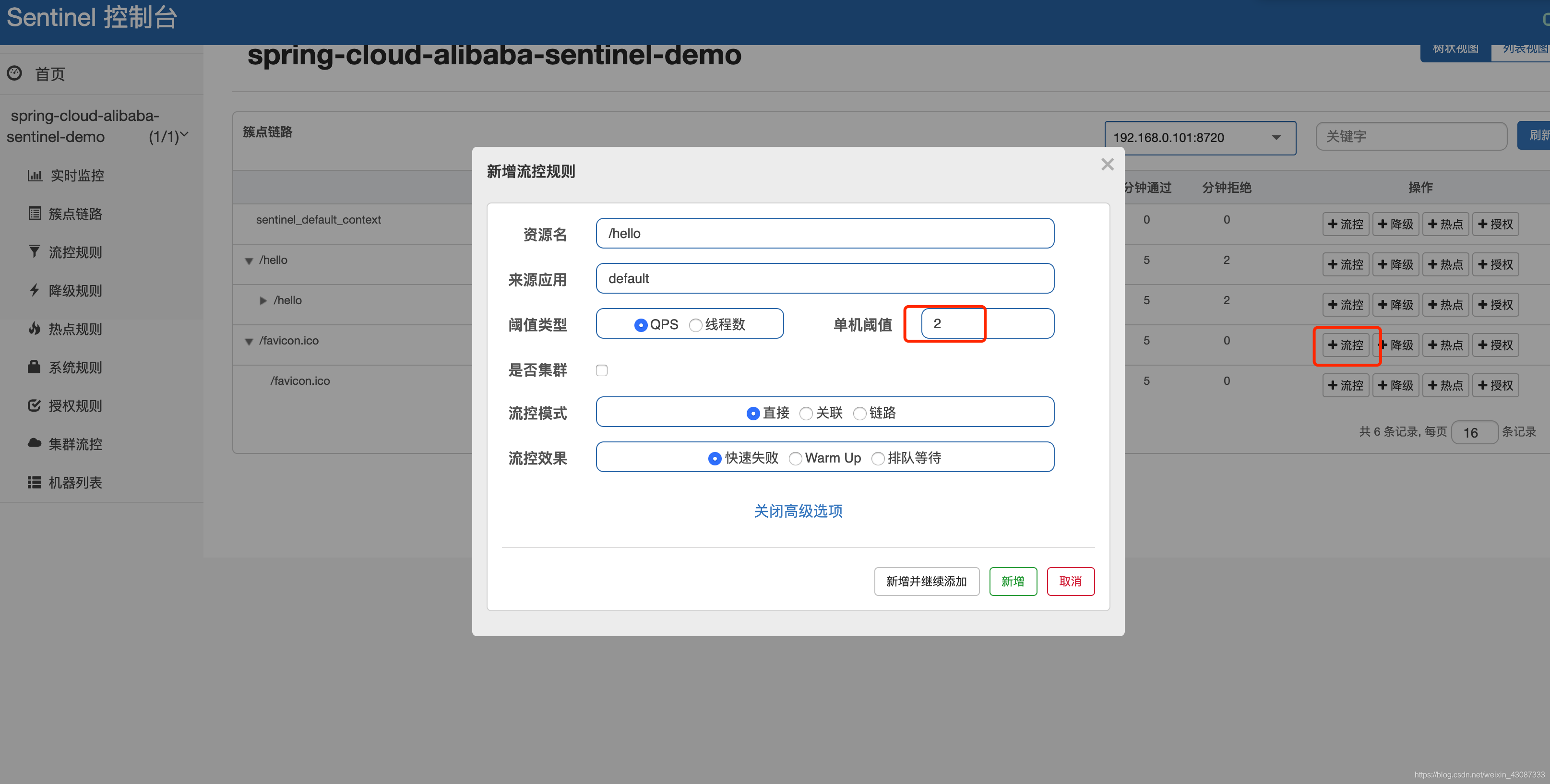
Task: Click 流控 button in sentinel_default_context row
Action: click(x=1346, y=224)
